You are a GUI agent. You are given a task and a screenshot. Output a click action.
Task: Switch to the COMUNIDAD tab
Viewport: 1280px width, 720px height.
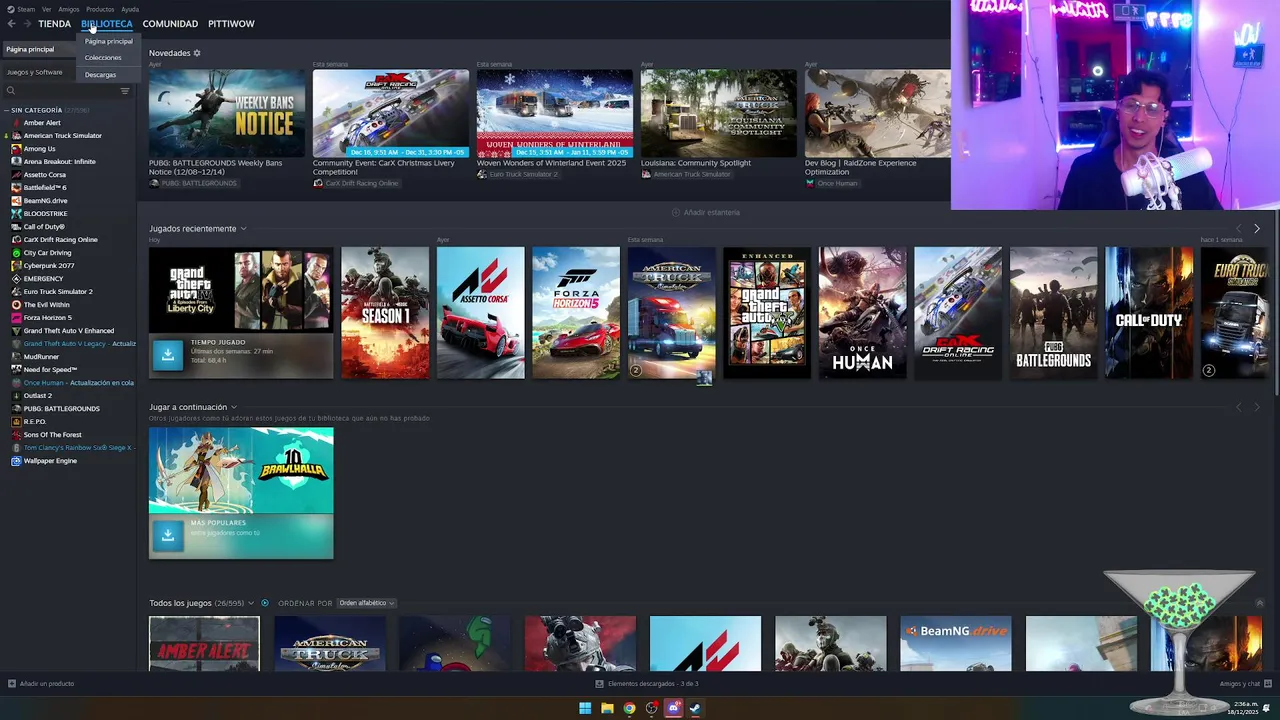point(170,24)
